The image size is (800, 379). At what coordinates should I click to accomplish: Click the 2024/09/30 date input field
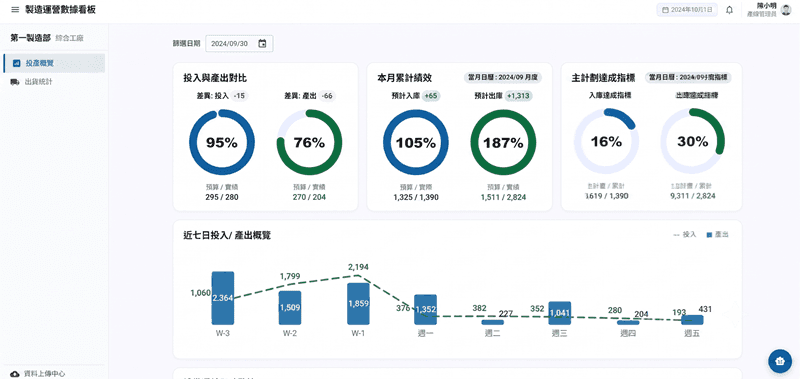point(239,43)
